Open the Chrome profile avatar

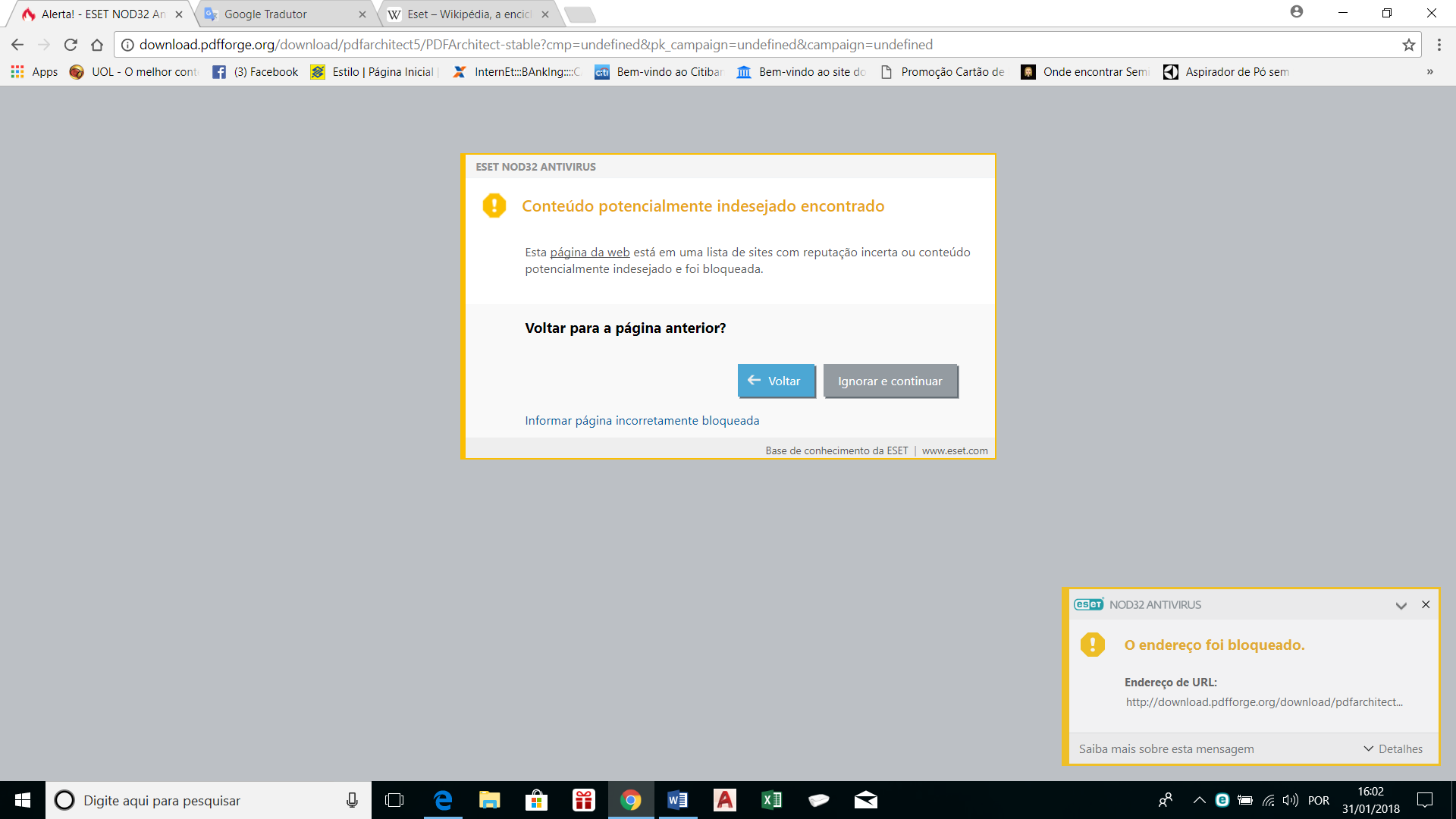click(x=1297, y=12)
